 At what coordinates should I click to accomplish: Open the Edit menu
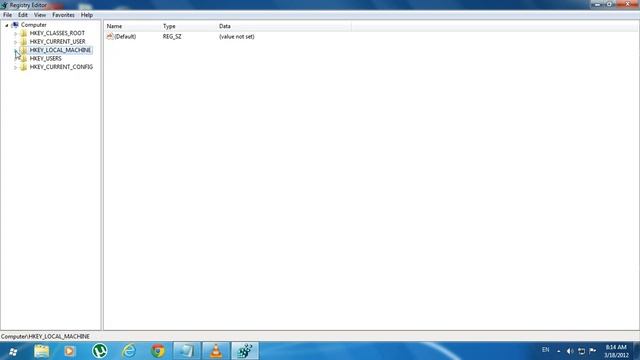pos(23,15)
